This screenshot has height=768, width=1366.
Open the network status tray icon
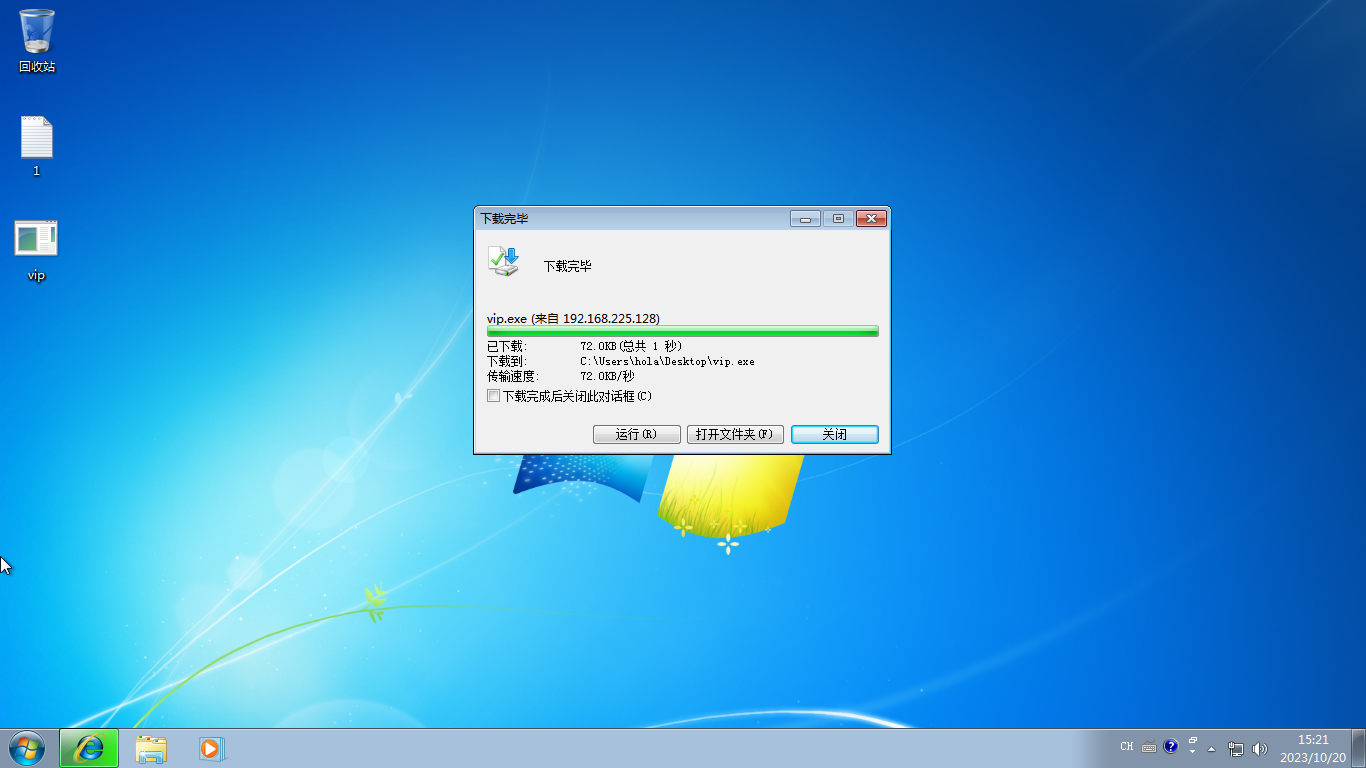1236,748
